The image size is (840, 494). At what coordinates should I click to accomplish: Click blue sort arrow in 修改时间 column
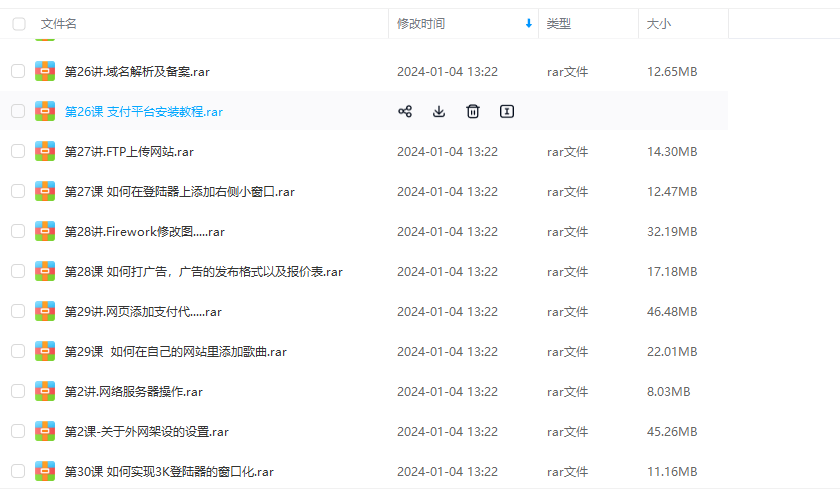[528, 23]
